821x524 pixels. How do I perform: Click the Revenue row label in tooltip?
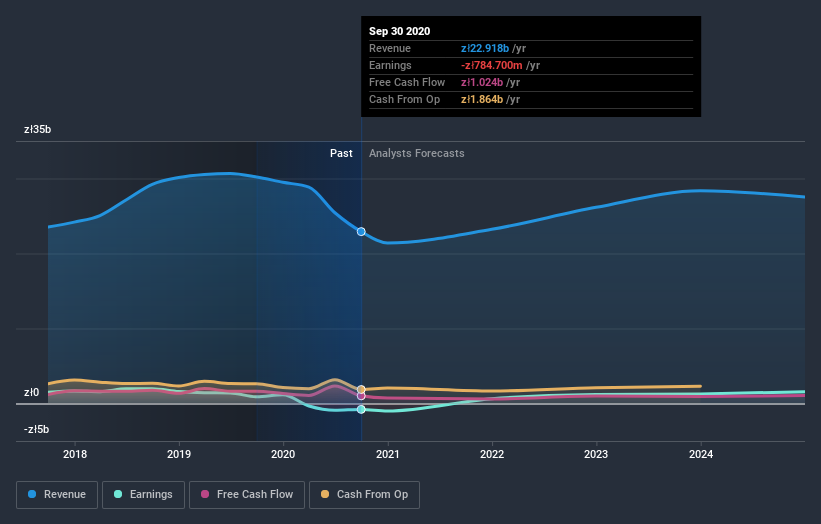(x=390, y=48)
